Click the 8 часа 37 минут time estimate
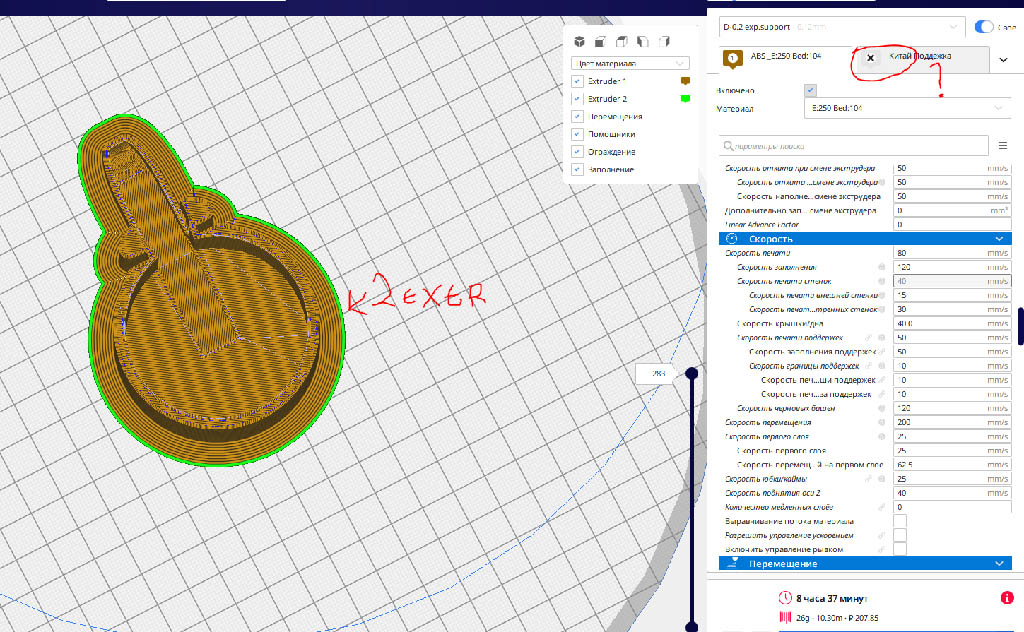 [x=831, y=598]
